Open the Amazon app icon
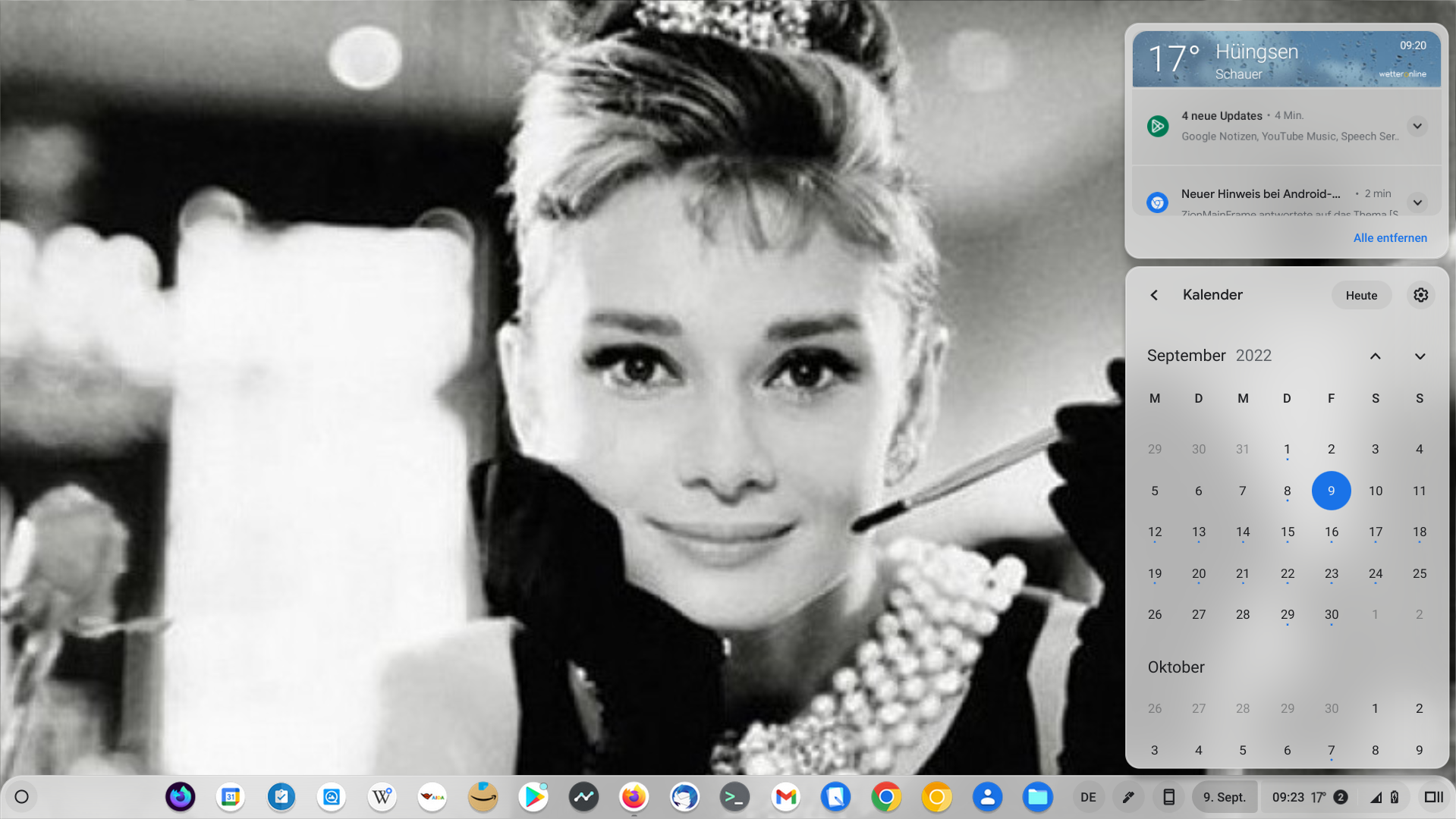Screen dimensions: 1456x819 tap(483, 797)
